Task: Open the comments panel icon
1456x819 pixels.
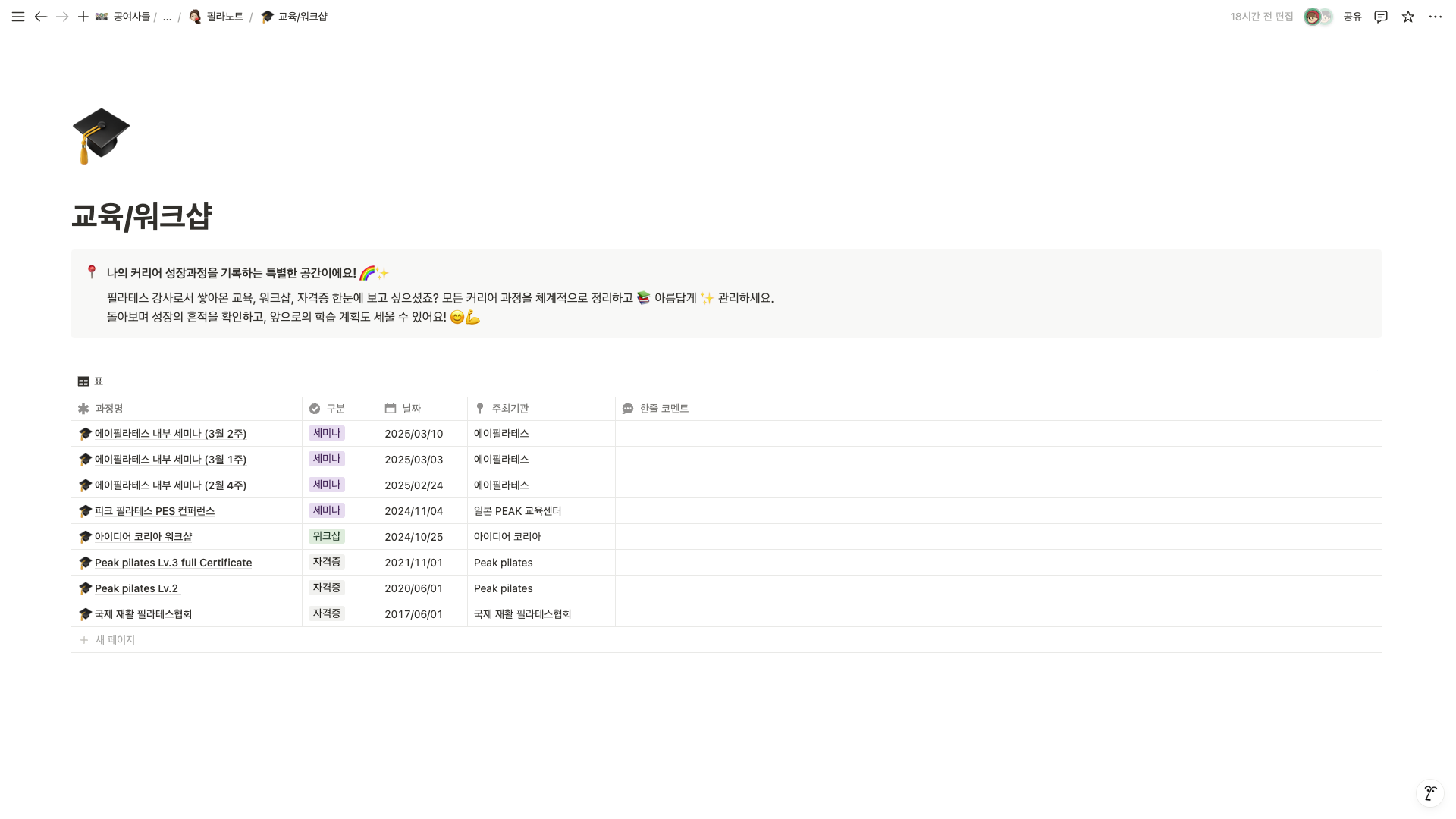Action: point(1381,17)
